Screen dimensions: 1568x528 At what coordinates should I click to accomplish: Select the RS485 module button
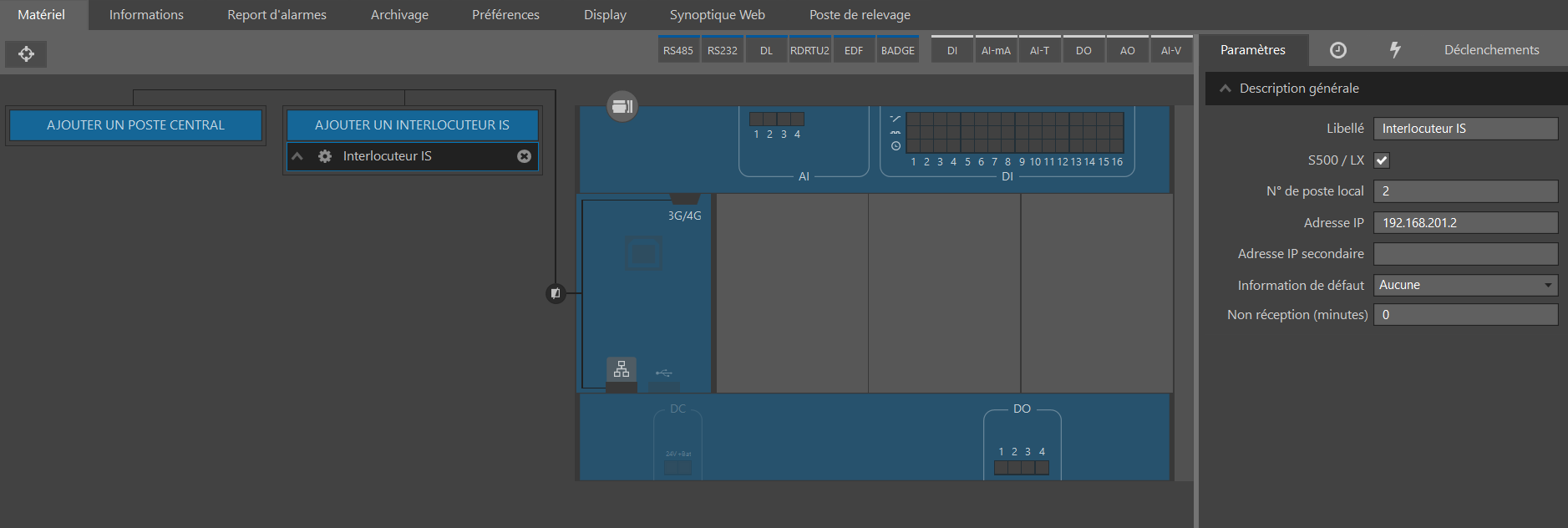coord(677,50)
